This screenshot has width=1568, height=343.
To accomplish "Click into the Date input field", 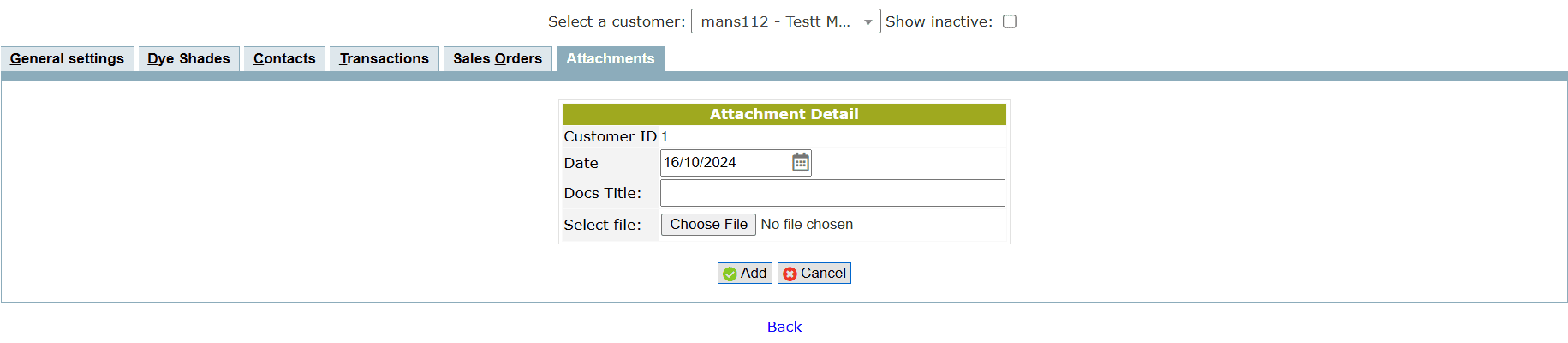I will tap(724, 162).
